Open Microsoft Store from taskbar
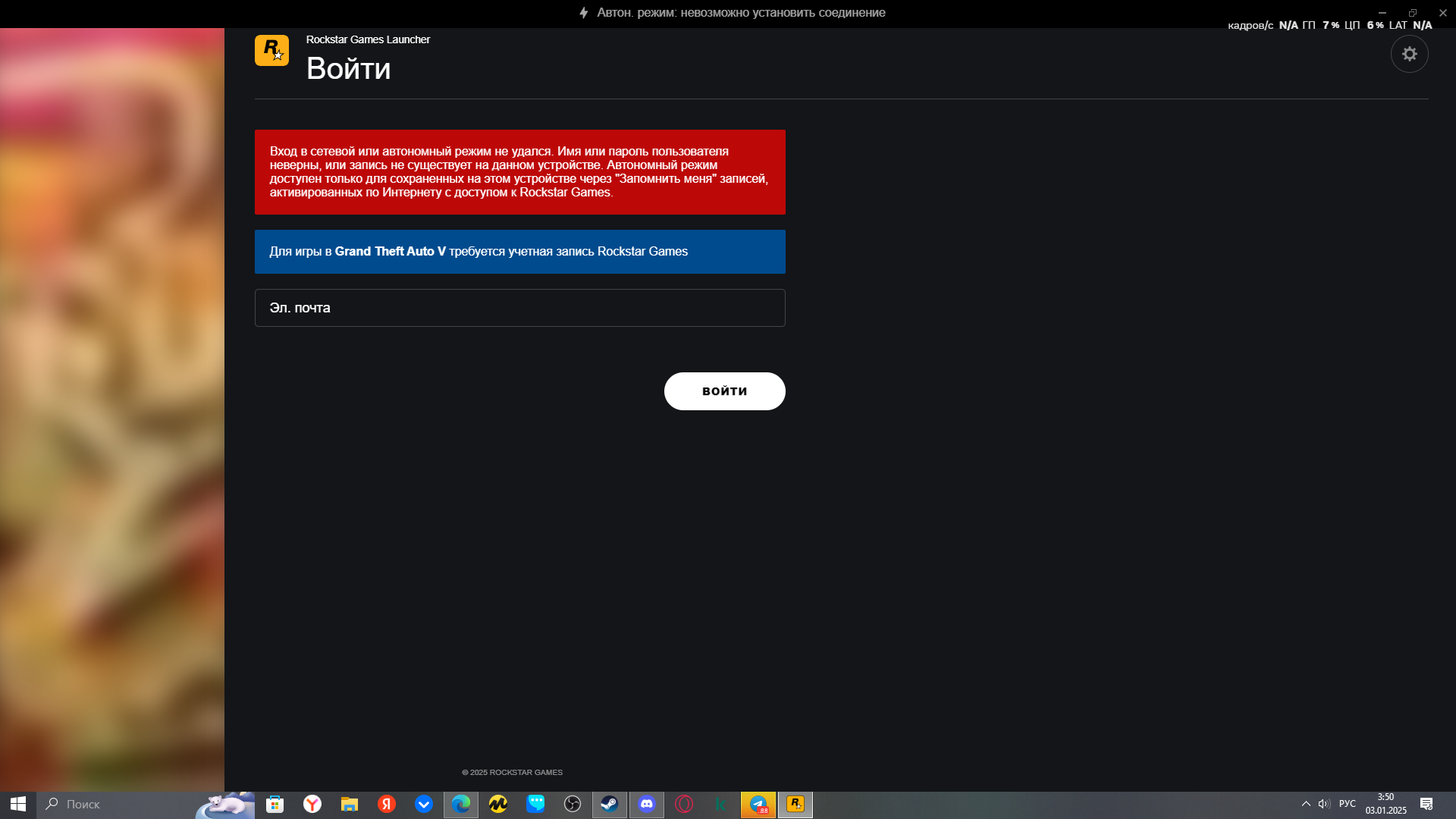 [275, 804]
